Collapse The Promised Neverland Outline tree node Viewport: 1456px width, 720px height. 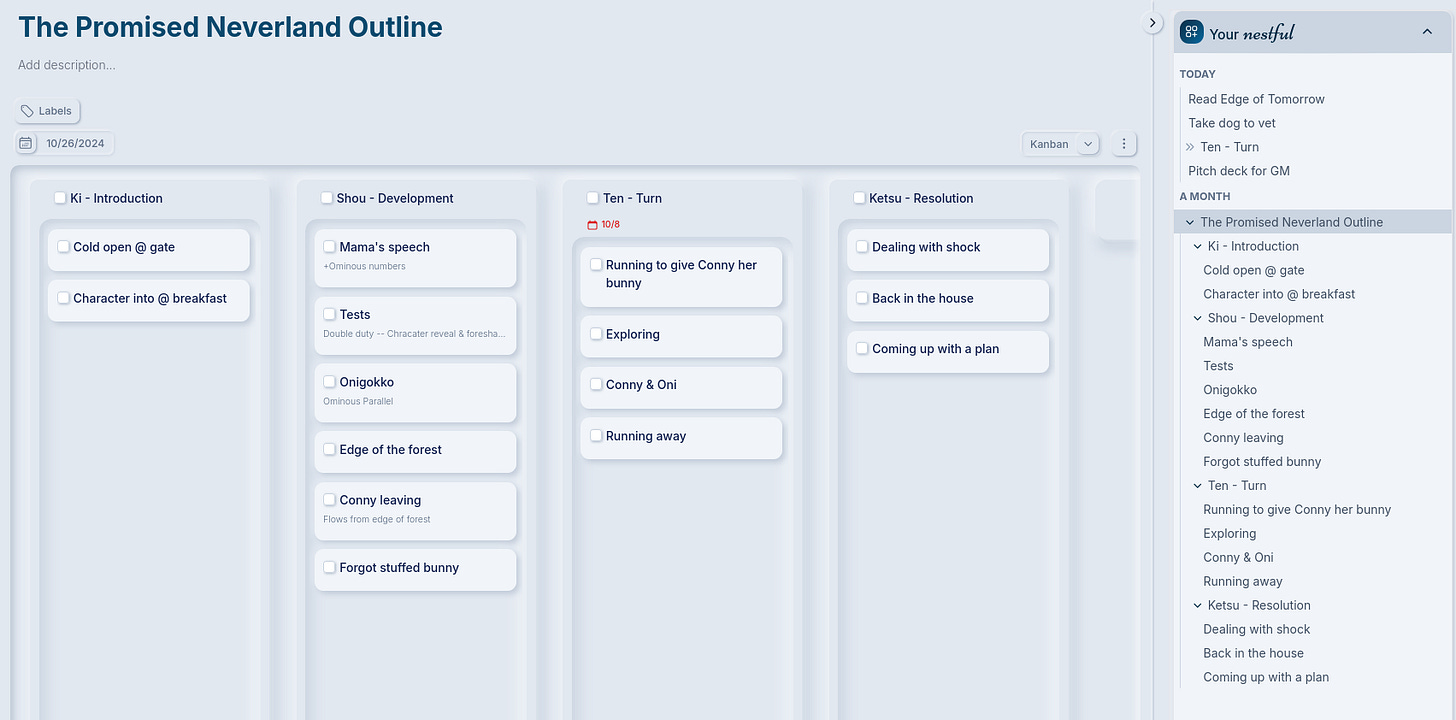pyautogui.click(x=1189, y=222)
